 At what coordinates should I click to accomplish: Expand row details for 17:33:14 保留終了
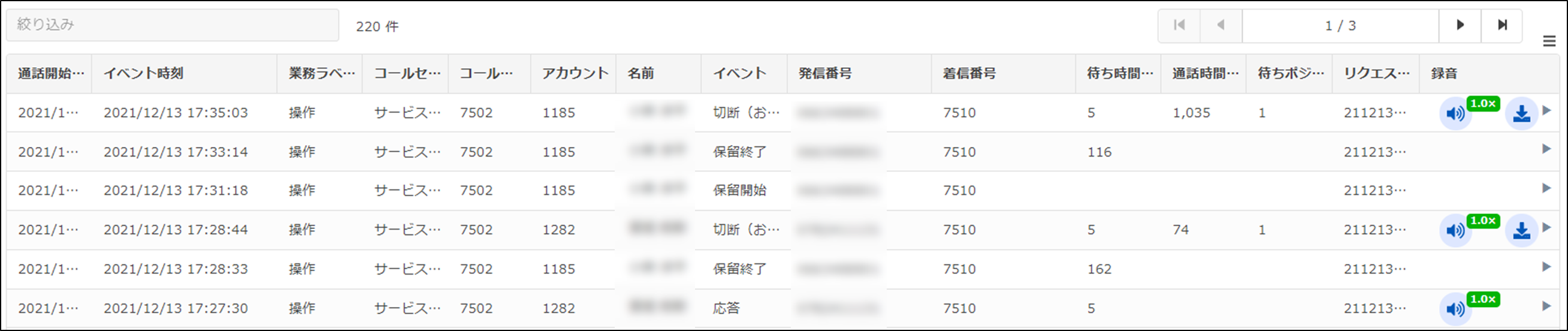(x=1546, y=149)
